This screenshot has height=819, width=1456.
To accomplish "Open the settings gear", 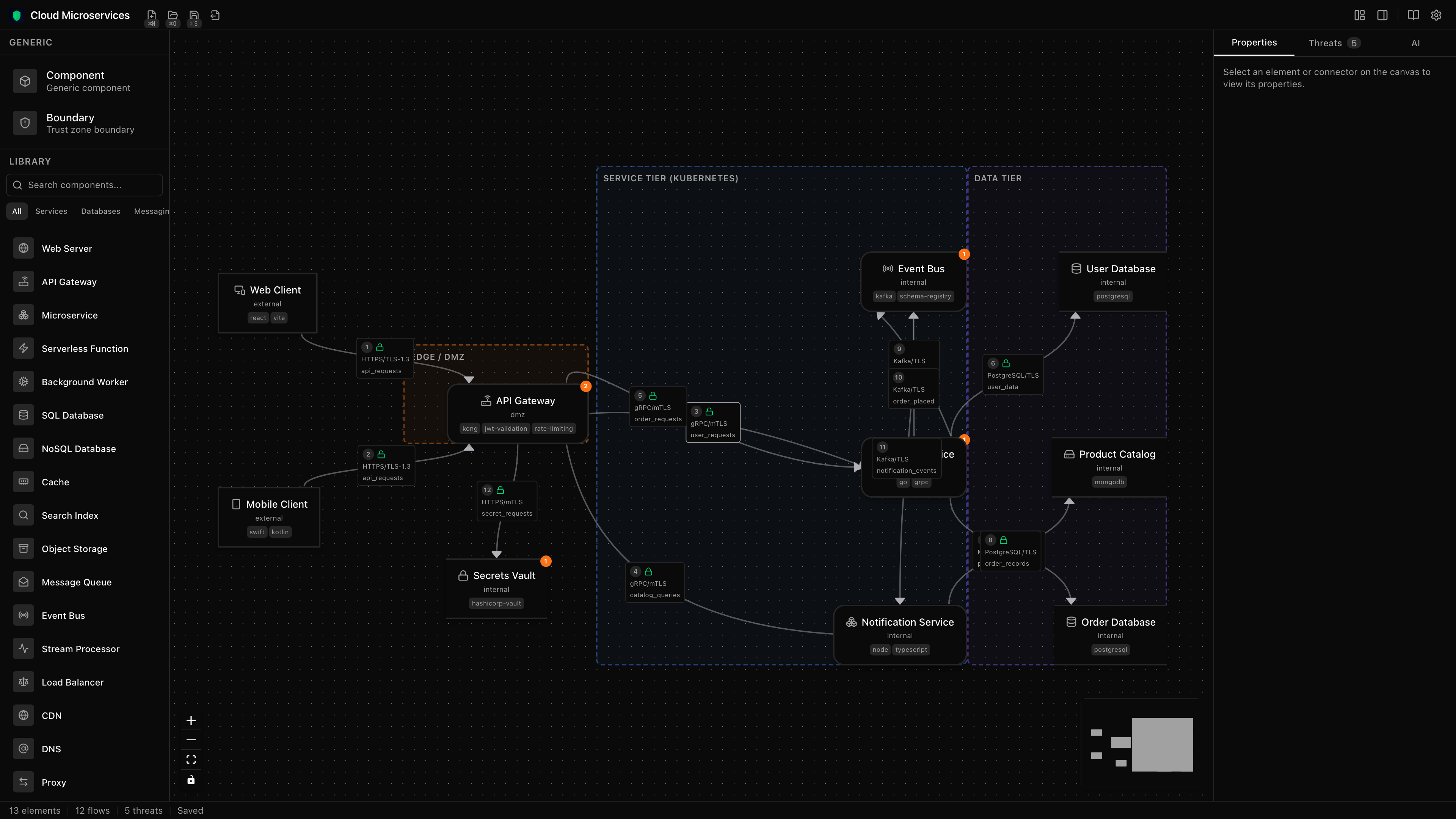I will (x=1437, y=15).
